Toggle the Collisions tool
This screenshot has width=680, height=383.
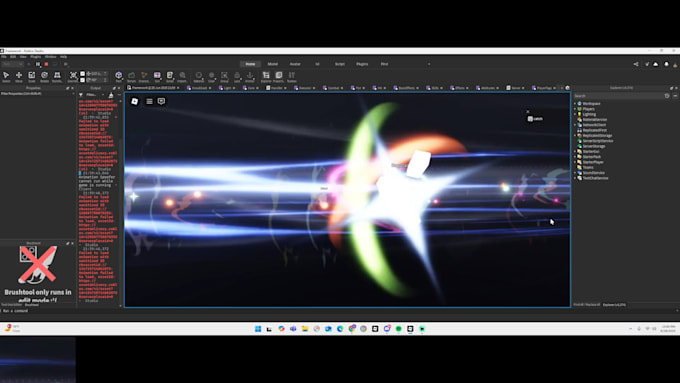pyautogui.click(x=73, y=77)
